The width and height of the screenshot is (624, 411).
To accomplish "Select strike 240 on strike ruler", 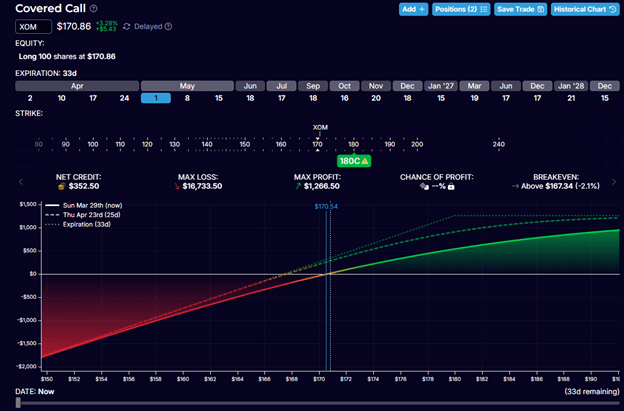I will pos(499,144).
